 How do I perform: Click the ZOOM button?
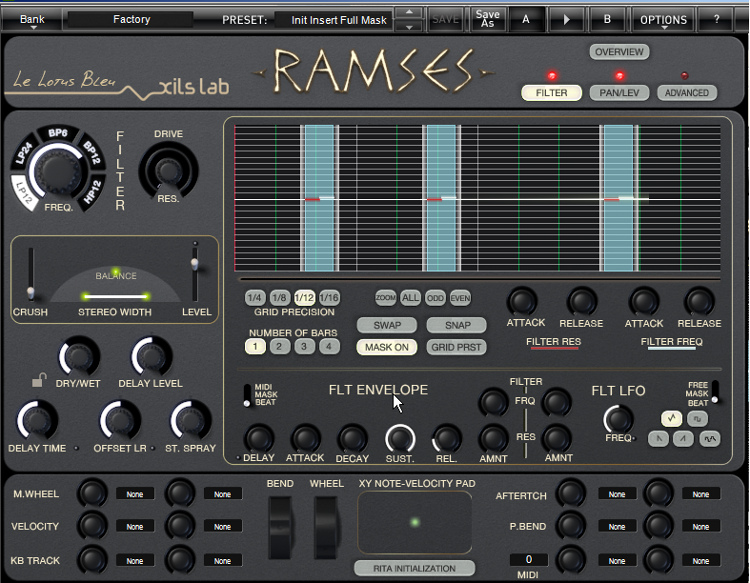click(x=385, y=298)
